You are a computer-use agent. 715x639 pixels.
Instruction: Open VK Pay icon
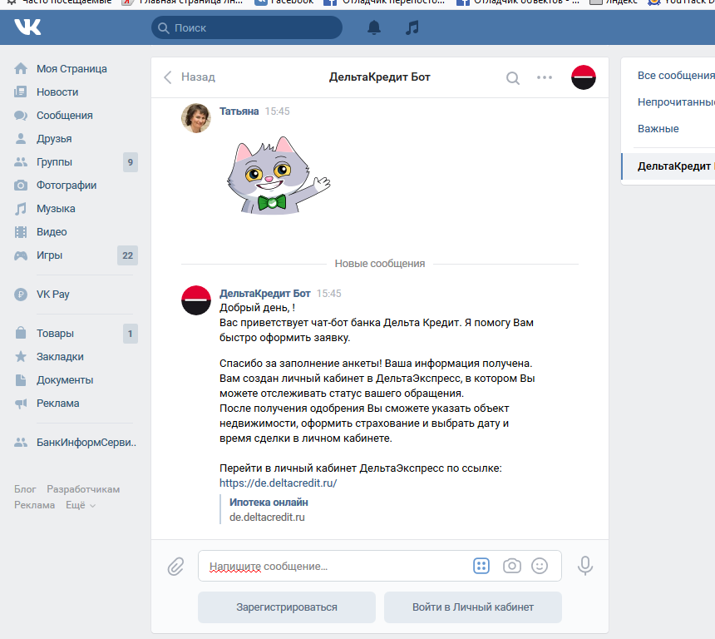[21, 294]
